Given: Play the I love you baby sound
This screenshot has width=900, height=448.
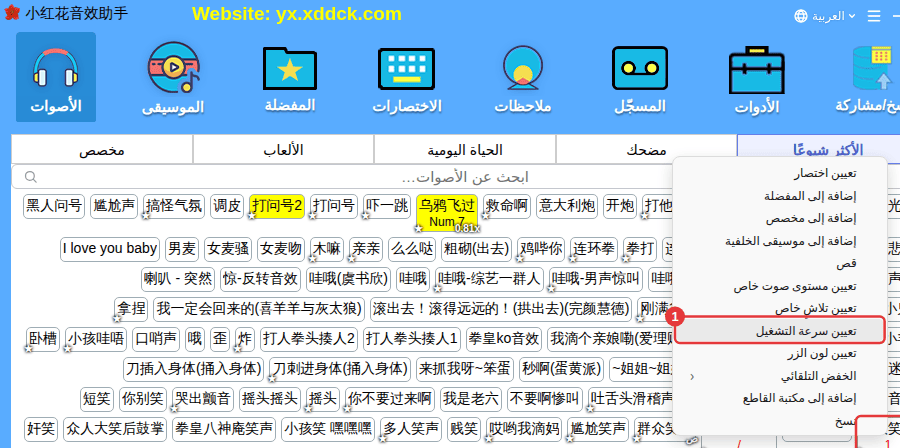Looking at the screenshot, I should pos(110,249).
